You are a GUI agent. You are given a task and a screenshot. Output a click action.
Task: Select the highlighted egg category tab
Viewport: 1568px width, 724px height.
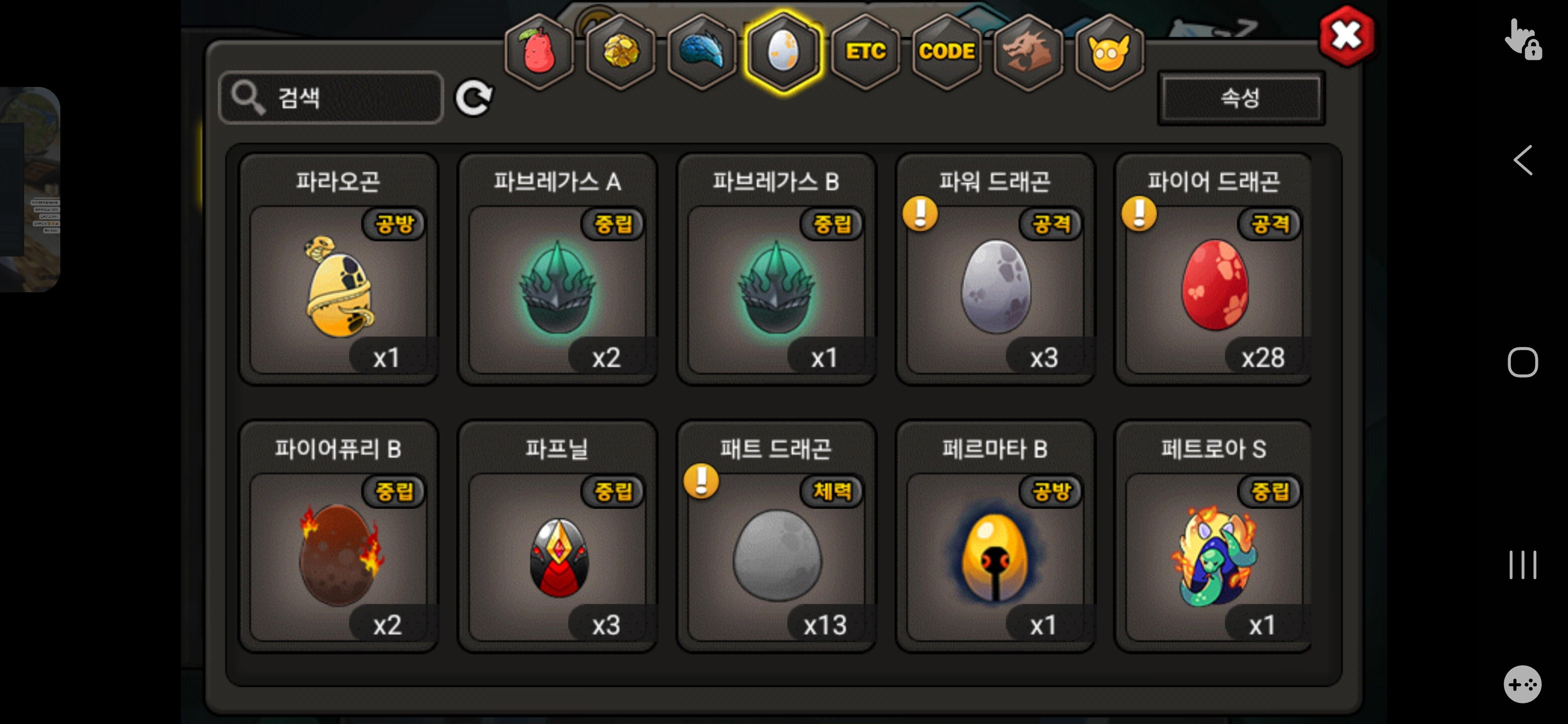point(783,52)
